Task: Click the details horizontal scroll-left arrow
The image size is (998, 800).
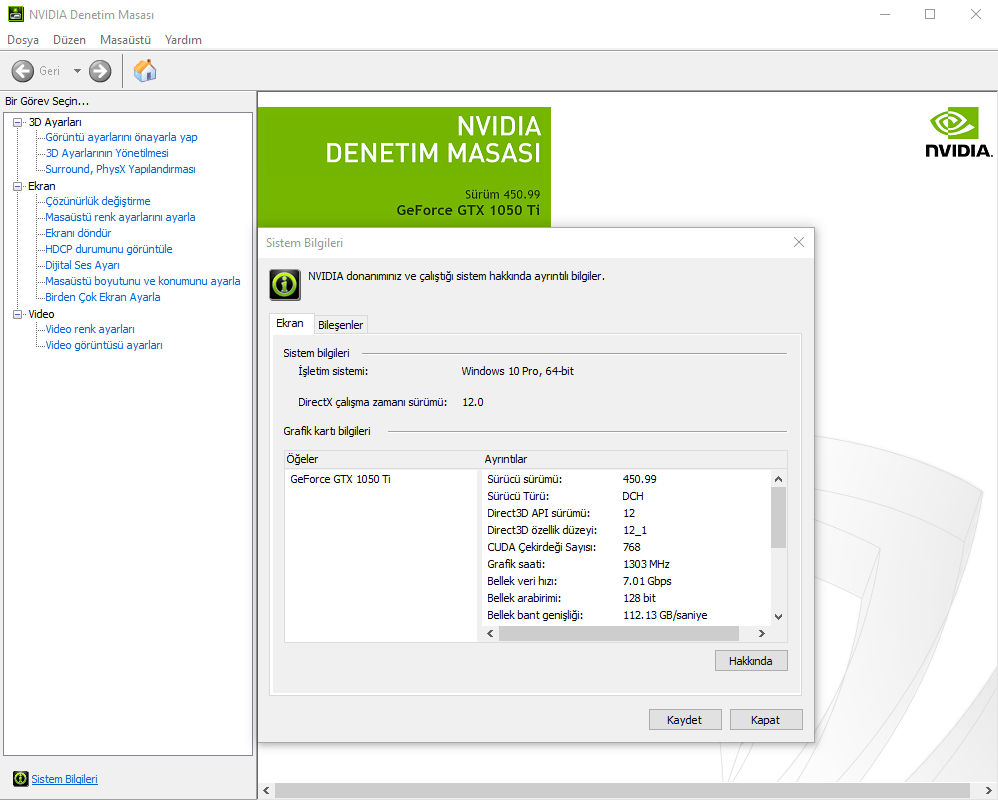Action: pyautogui.click(x=490, y=633)
